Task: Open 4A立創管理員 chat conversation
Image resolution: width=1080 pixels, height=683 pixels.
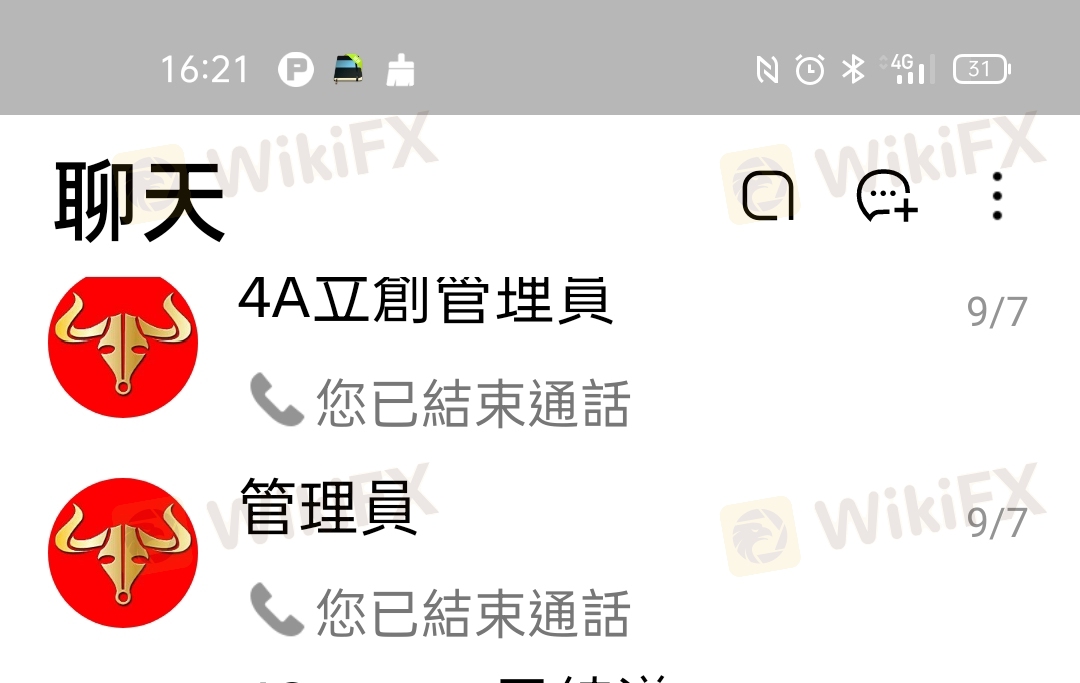Action: (540, 348)
